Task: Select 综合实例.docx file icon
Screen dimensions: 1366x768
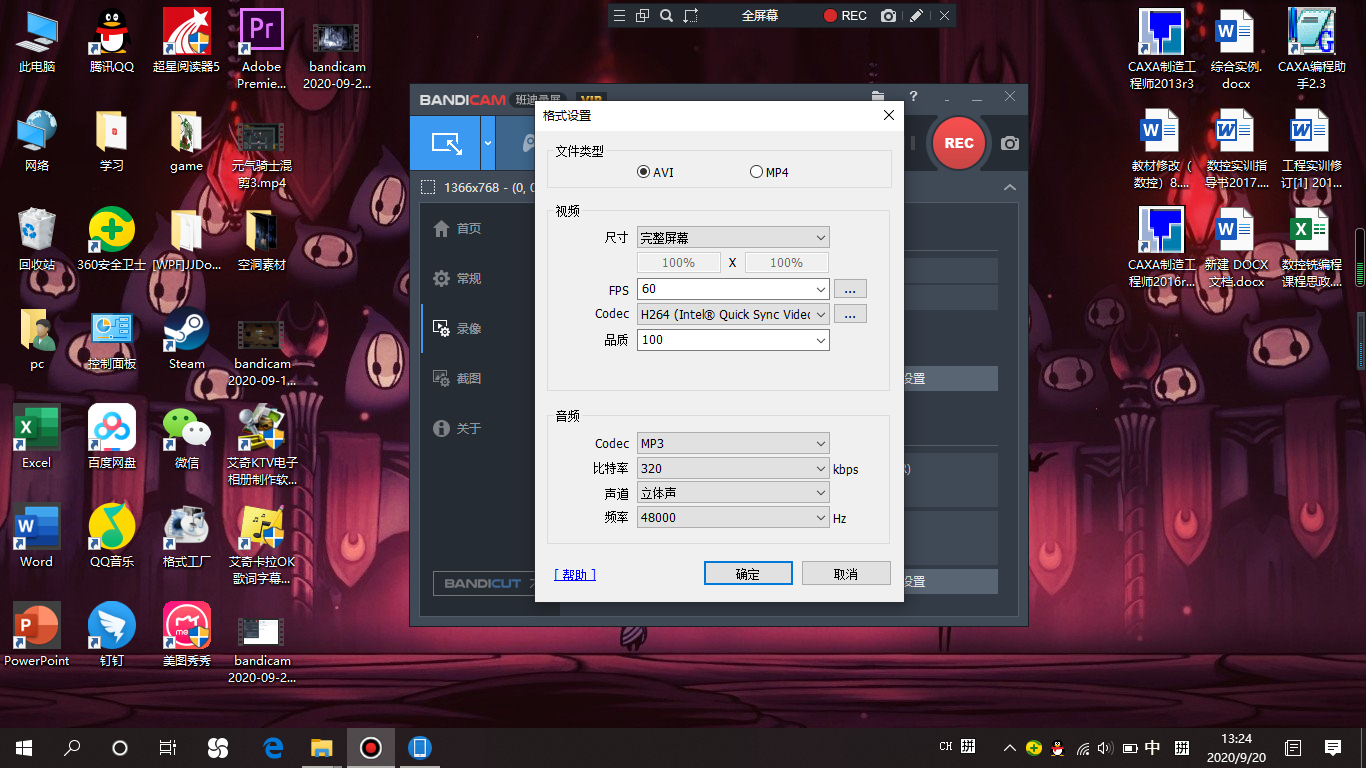Action: tap(1236, 49)
